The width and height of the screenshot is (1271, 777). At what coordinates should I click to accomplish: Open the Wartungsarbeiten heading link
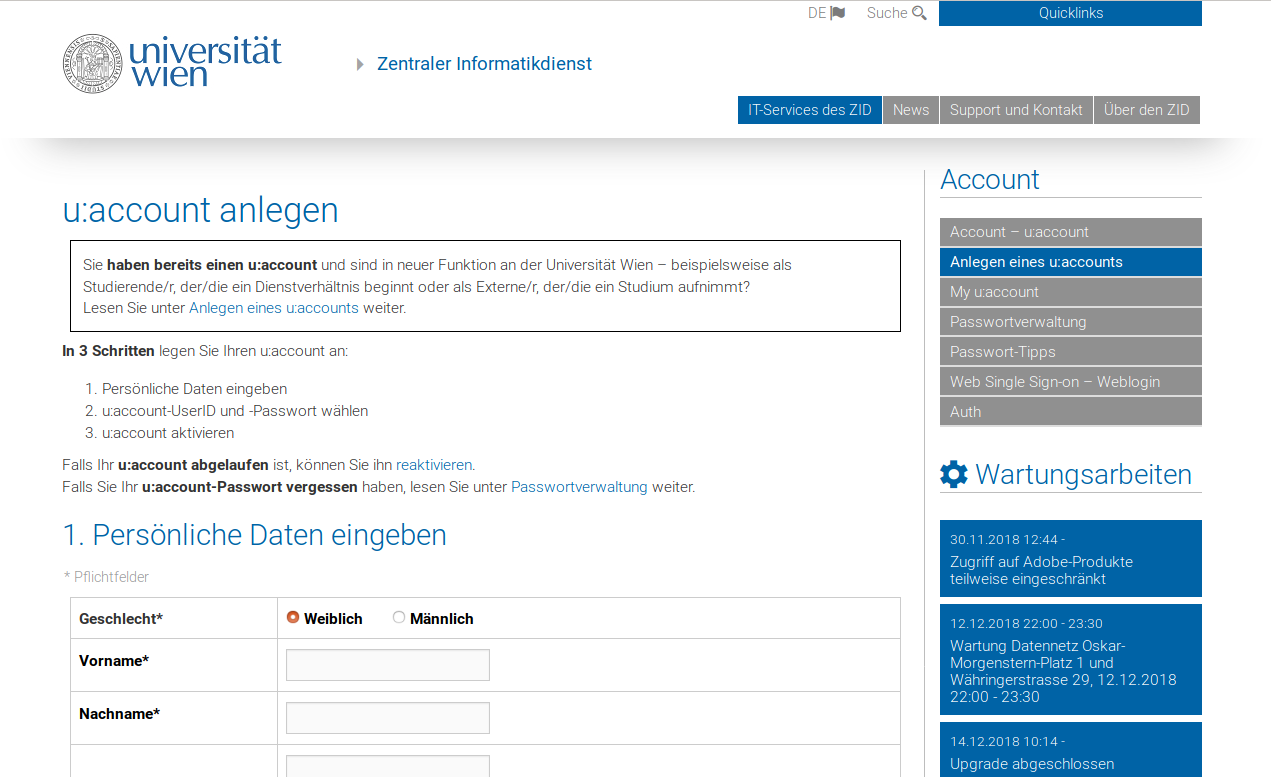[1083, 474]
